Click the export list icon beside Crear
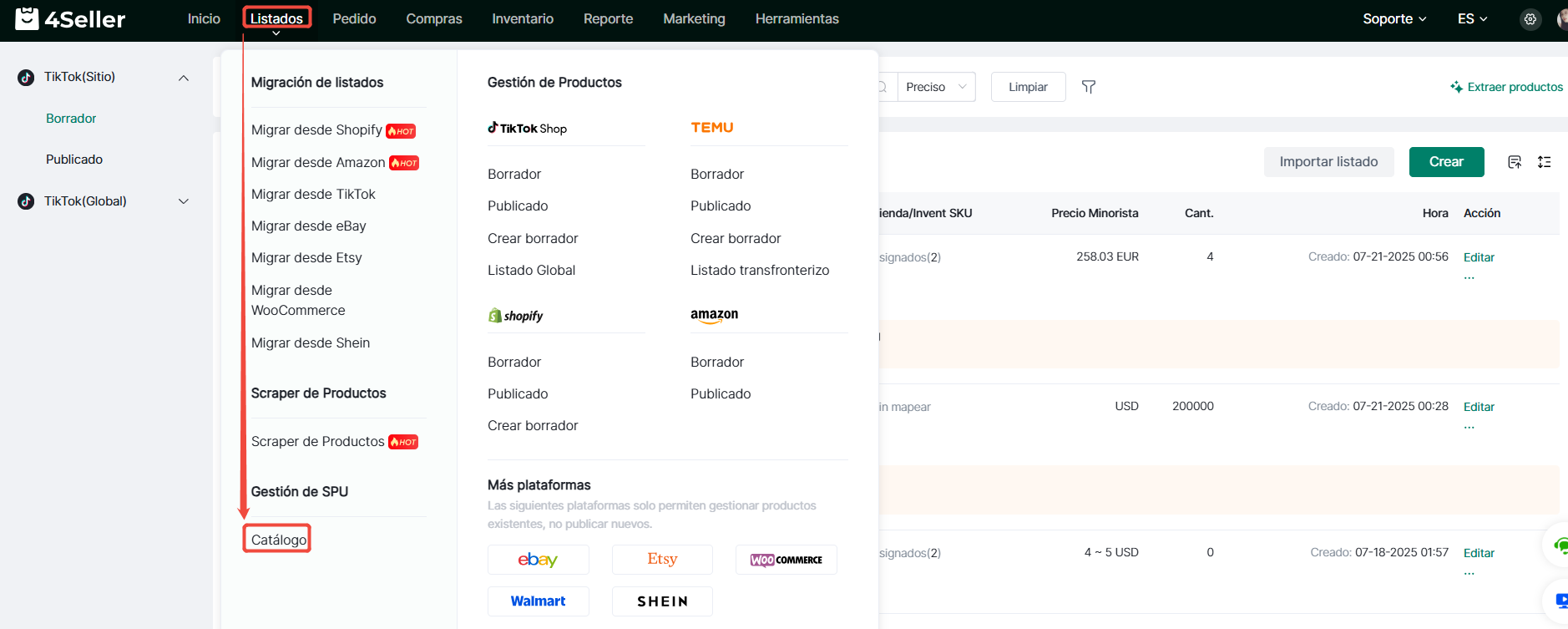1568x629 pixels. click(1515, 162)
